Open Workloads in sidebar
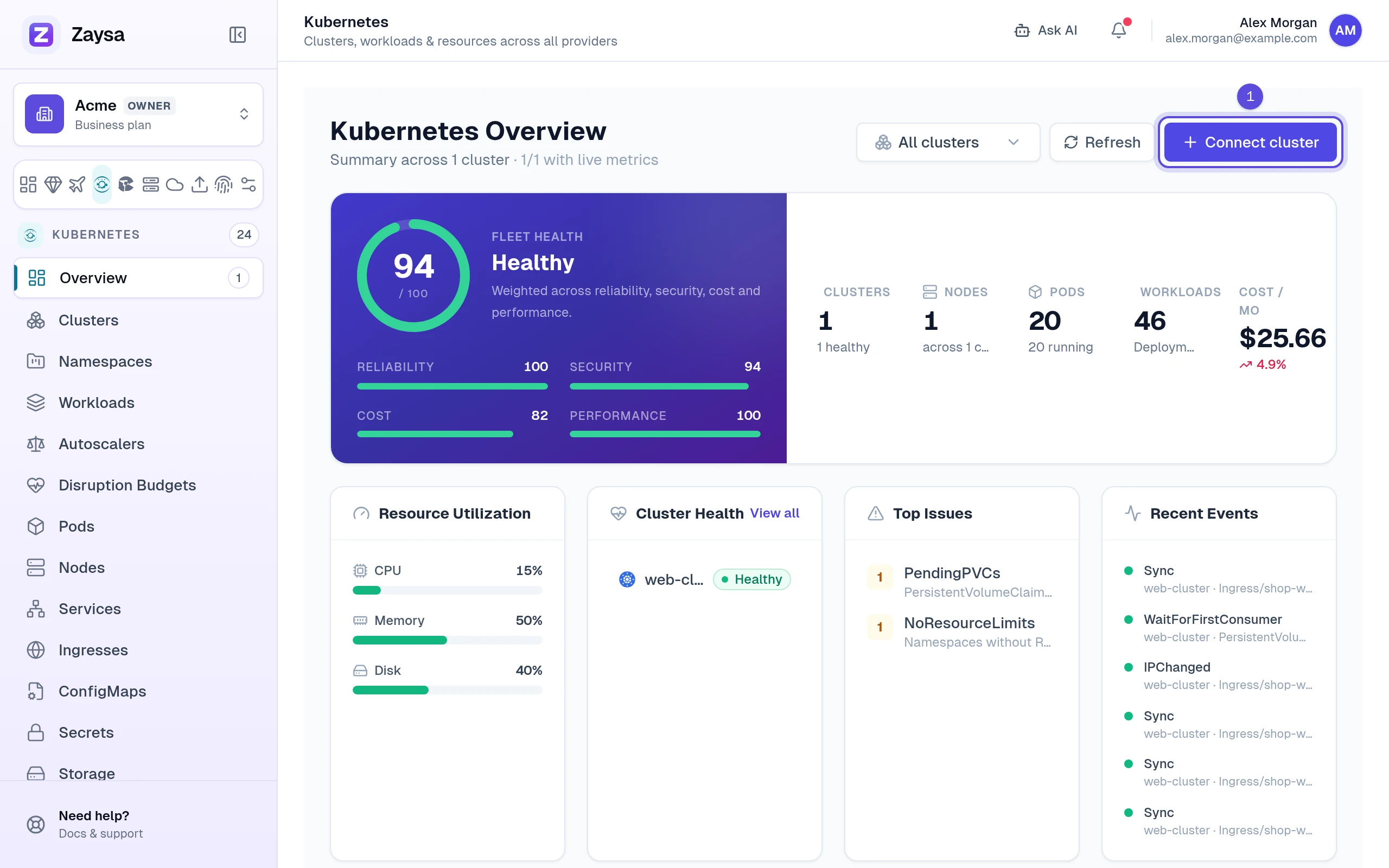The height and width of the screenshot is (868, 1389). point(138,403)
